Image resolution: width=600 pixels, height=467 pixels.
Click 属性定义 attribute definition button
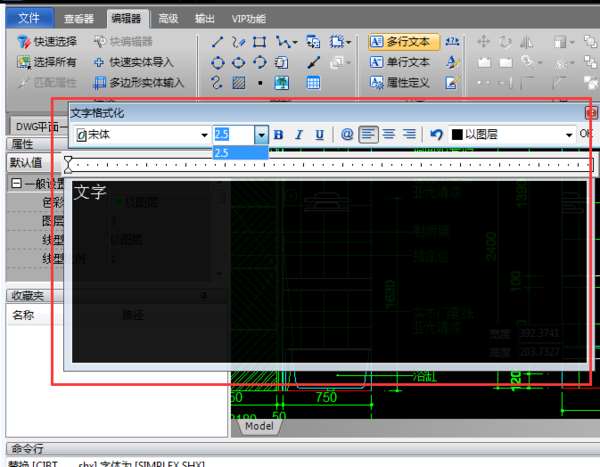(400, 82)
